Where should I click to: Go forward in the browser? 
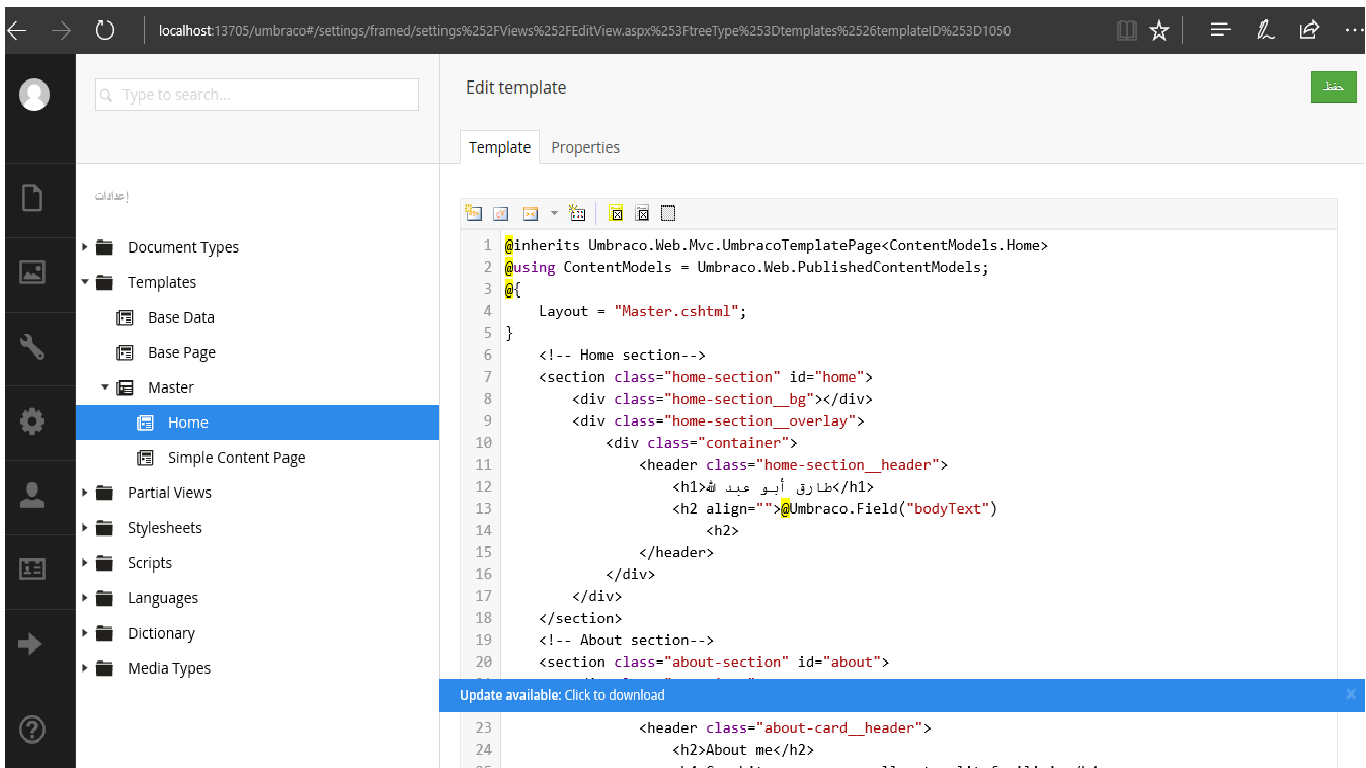pyautogui.click(x=61, y=31)
